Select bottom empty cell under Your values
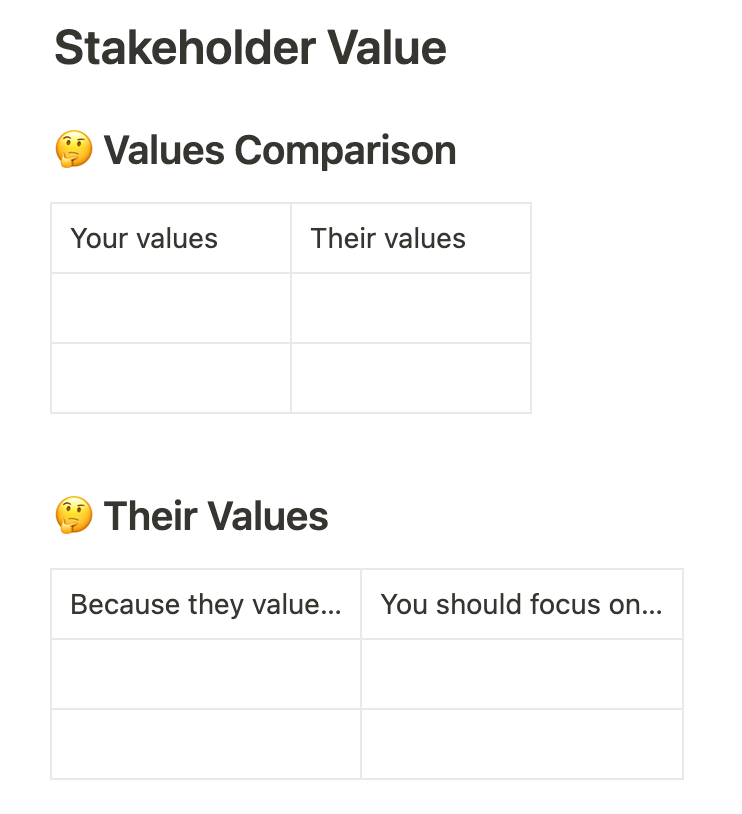 point(171,378)
